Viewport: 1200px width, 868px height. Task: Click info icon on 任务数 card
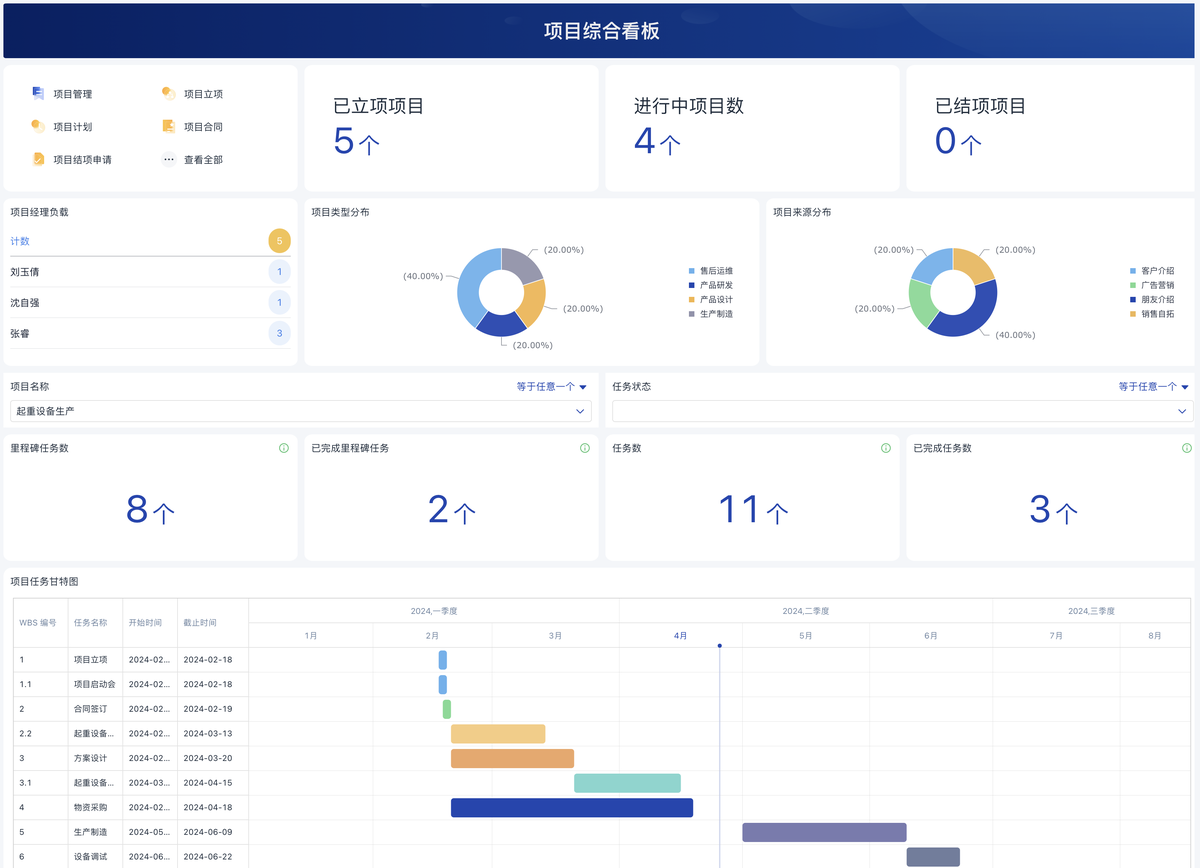tap(886, 448)
